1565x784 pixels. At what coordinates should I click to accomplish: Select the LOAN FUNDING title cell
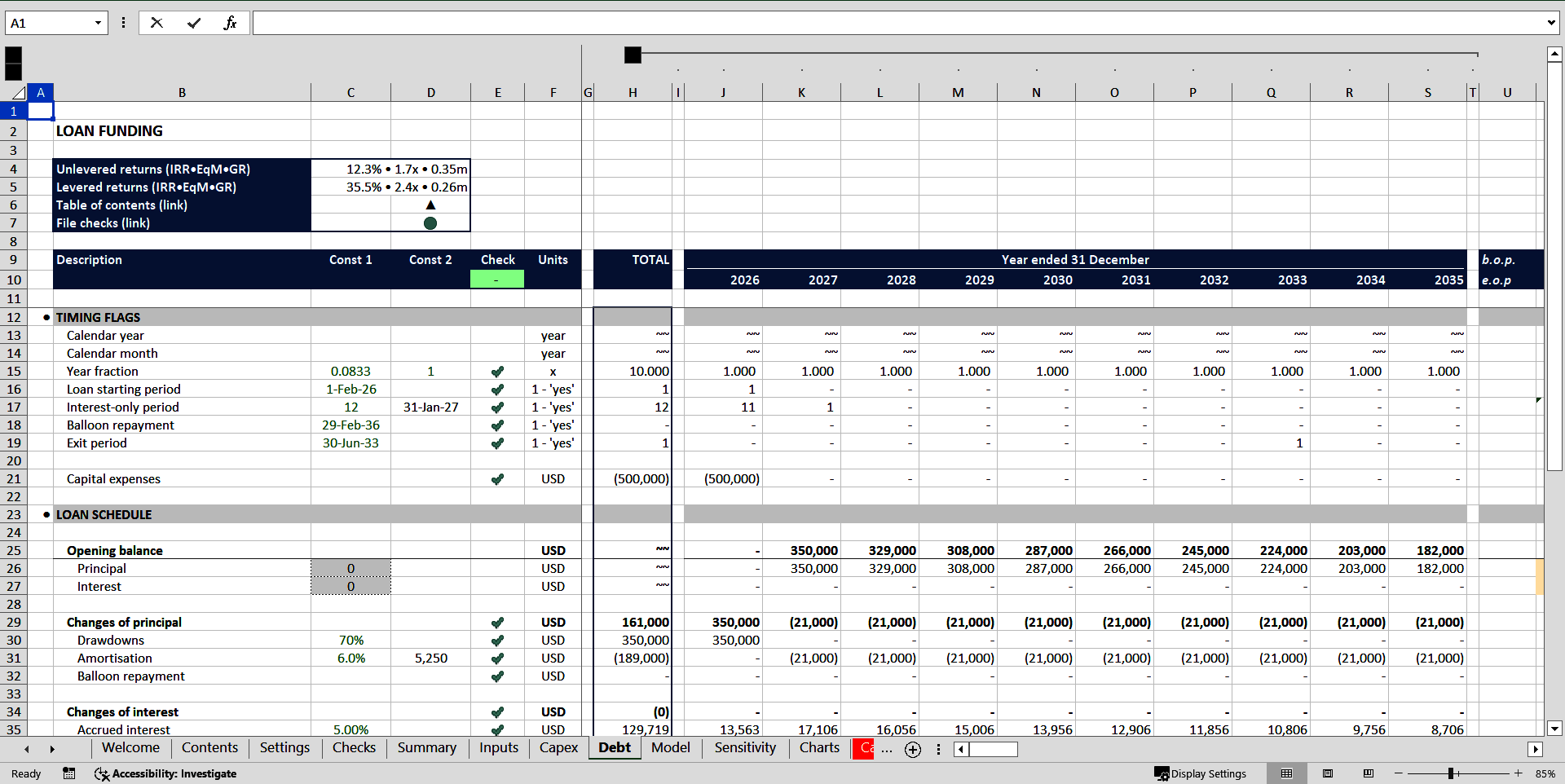(x=182, y=131)
